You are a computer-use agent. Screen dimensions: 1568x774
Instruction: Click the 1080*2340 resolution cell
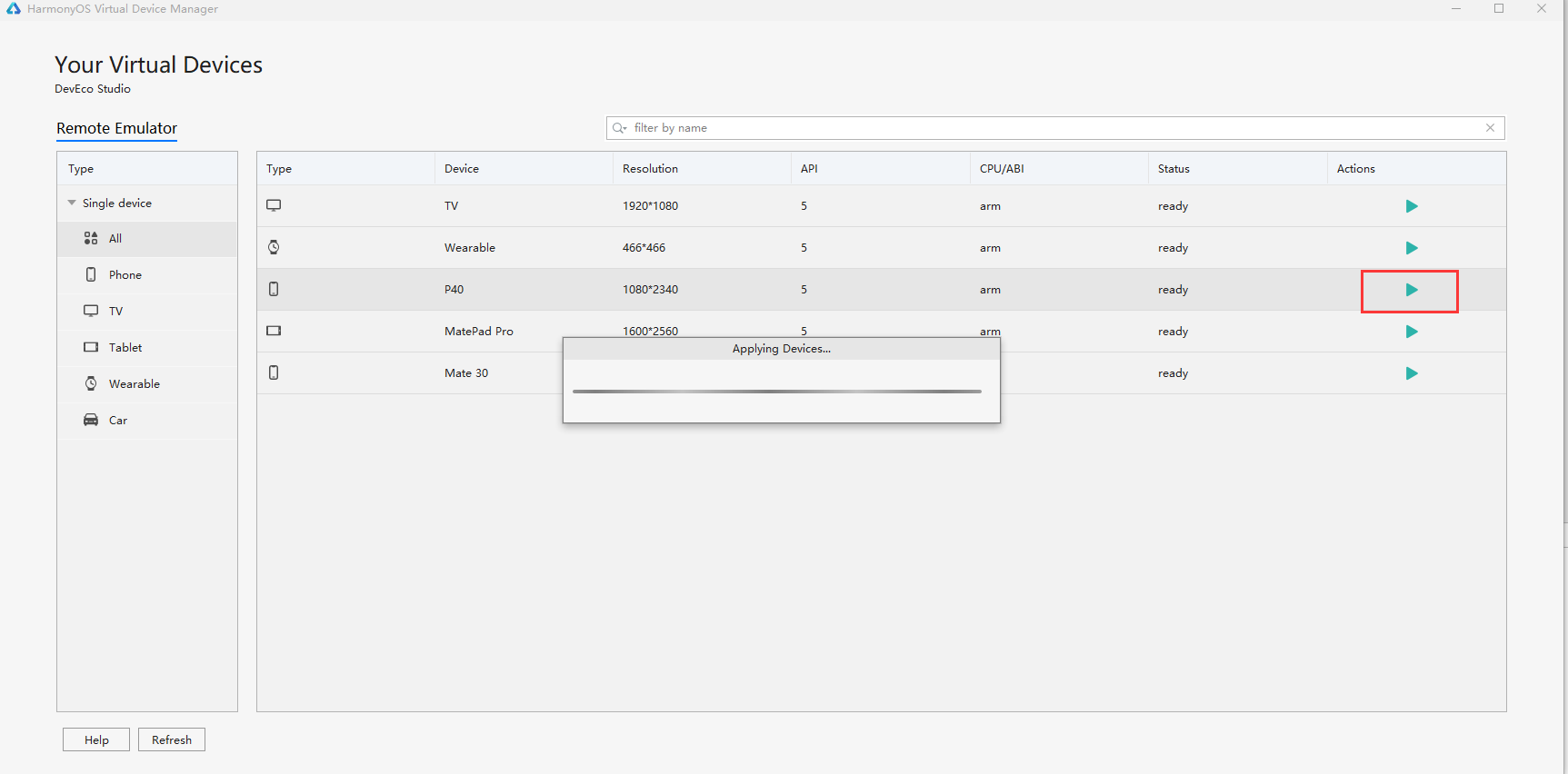(650, 290)
